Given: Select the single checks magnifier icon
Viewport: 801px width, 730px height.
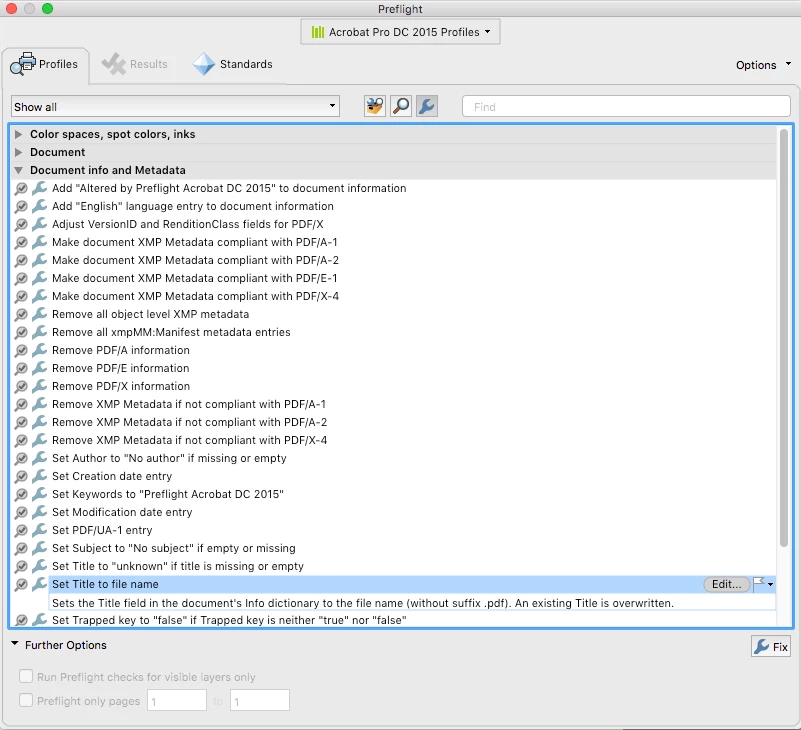Looking at the screenshot, I should (401, 106).
